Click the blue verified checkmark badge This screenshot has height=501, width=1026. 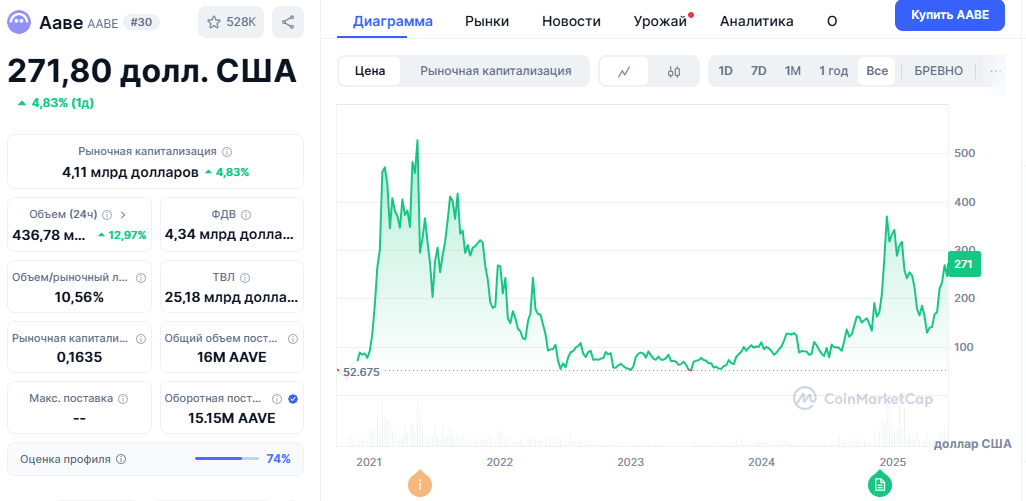coord(293,398)
